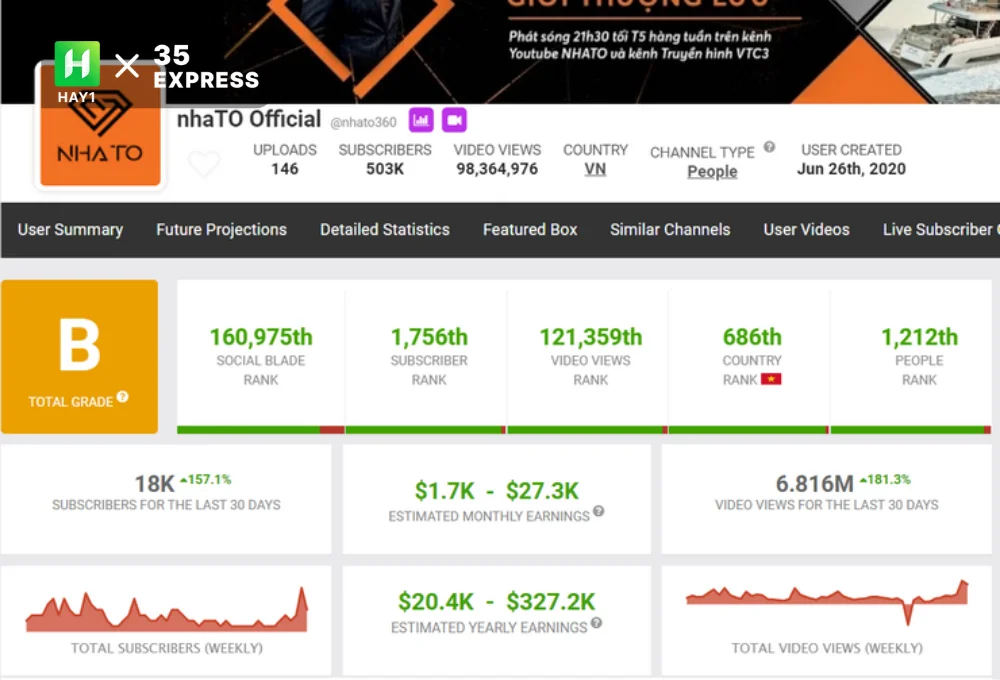Image resolution: width=1000 pixels, height=680 pixels.
Task: Click the Subscriber Rank progress bar
Action: [425, 430]
